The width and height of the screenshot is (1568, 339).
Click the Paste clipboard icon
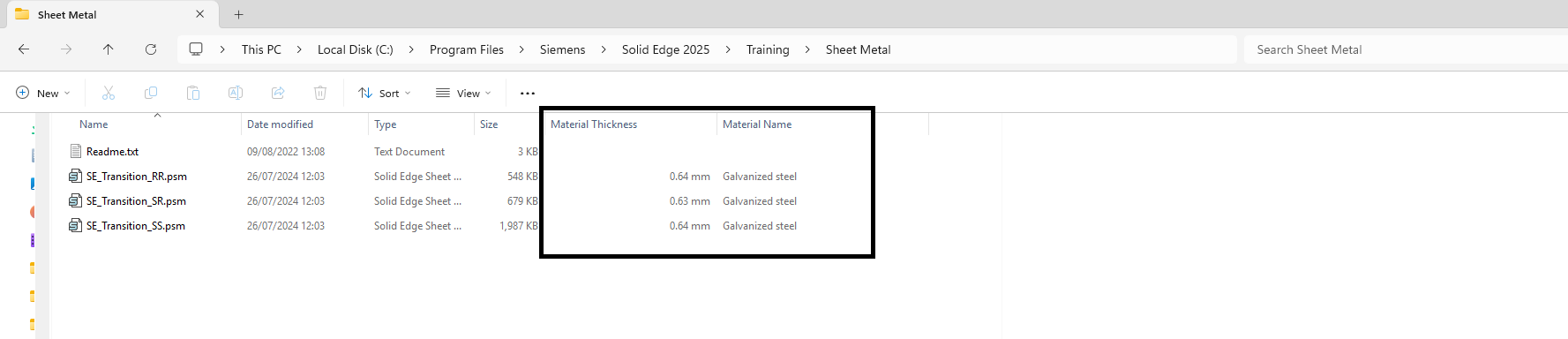pos(193,93)
